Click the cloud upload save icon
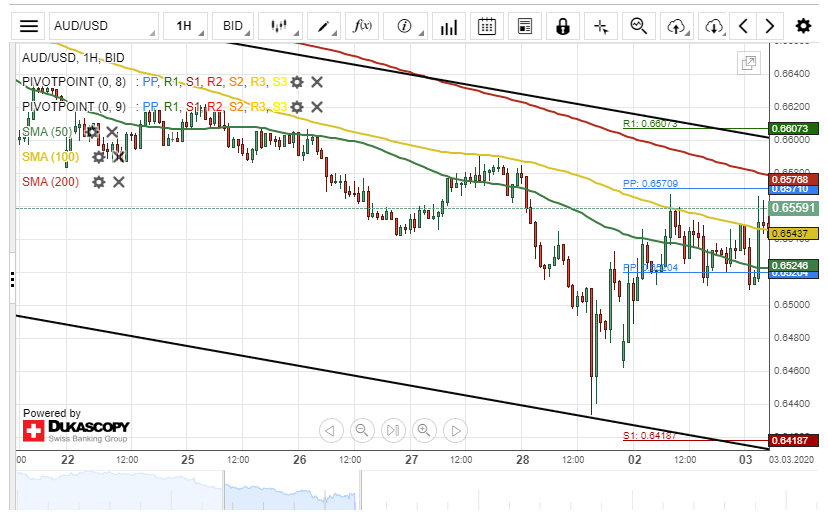 [677, 26]
